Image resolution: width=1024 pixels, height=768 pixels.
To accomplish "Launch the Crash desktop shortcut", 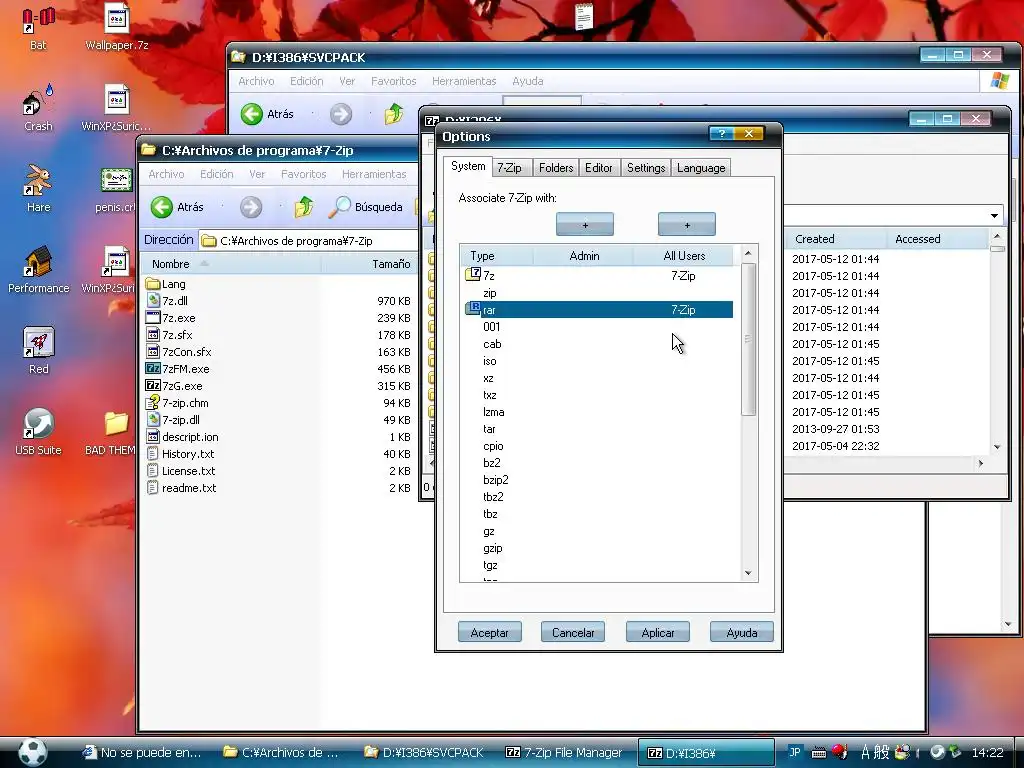I will (x=38, y=108).
